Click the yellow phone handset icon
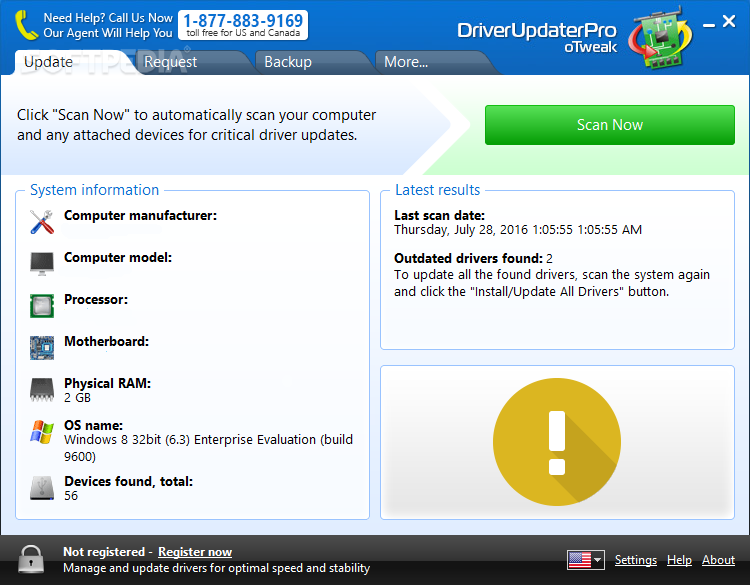 pyautogui.click(x=26, y=25)
